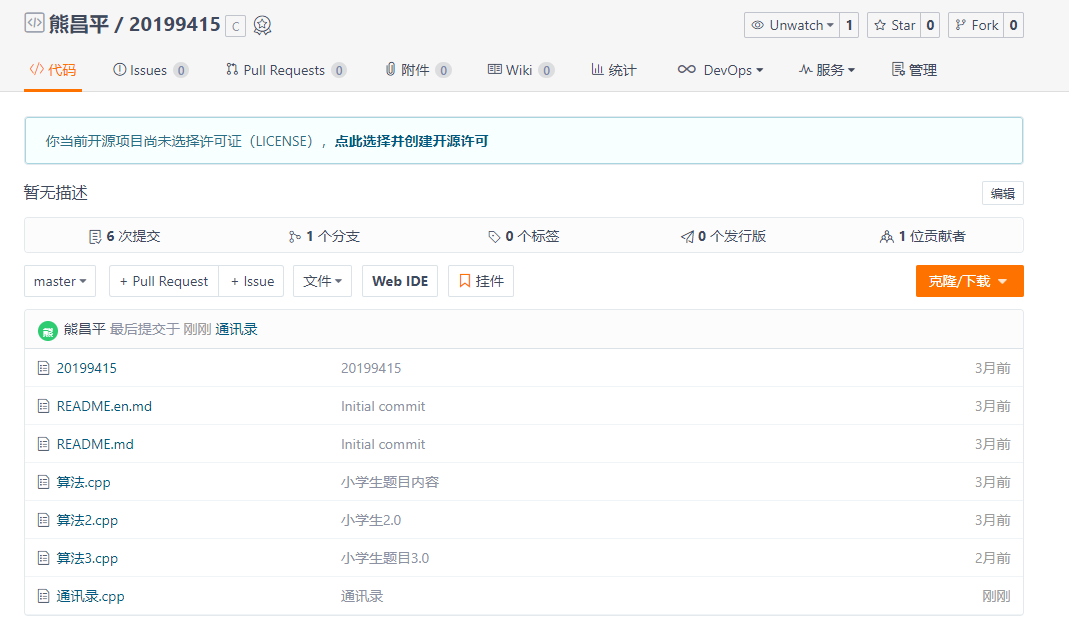Open Initial commit of README.md
1069x628 pixels.
[x=383, y=445]
